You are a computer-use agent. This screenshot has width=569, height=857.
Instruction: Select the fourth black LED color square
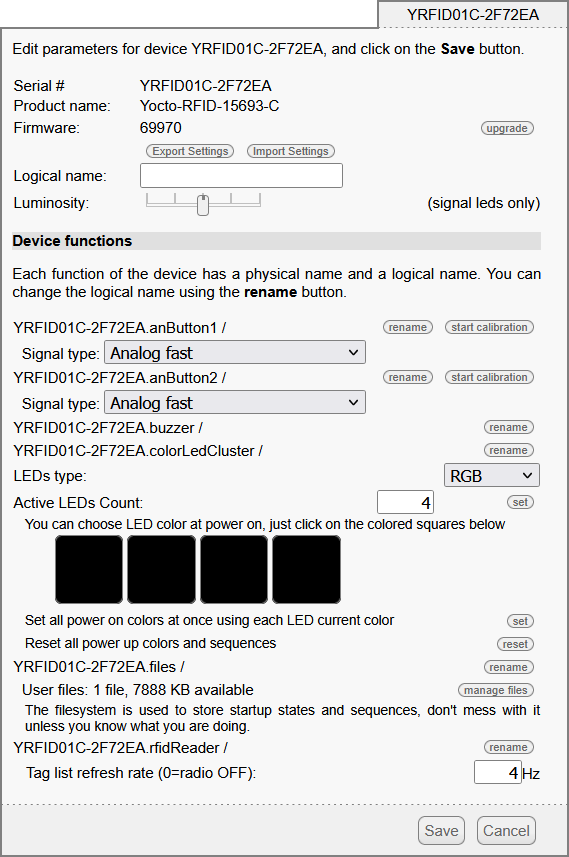click(x=306, y=569)
